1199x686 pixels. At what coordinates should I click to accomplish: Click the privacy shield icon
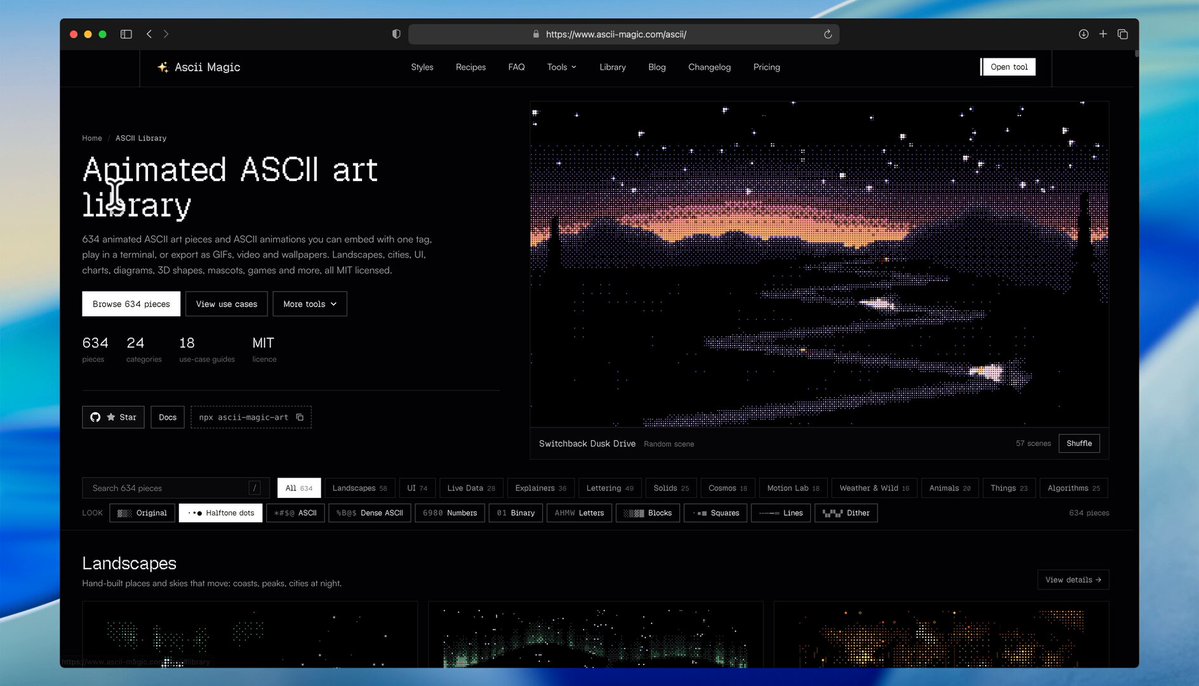[x=396, y=34]
